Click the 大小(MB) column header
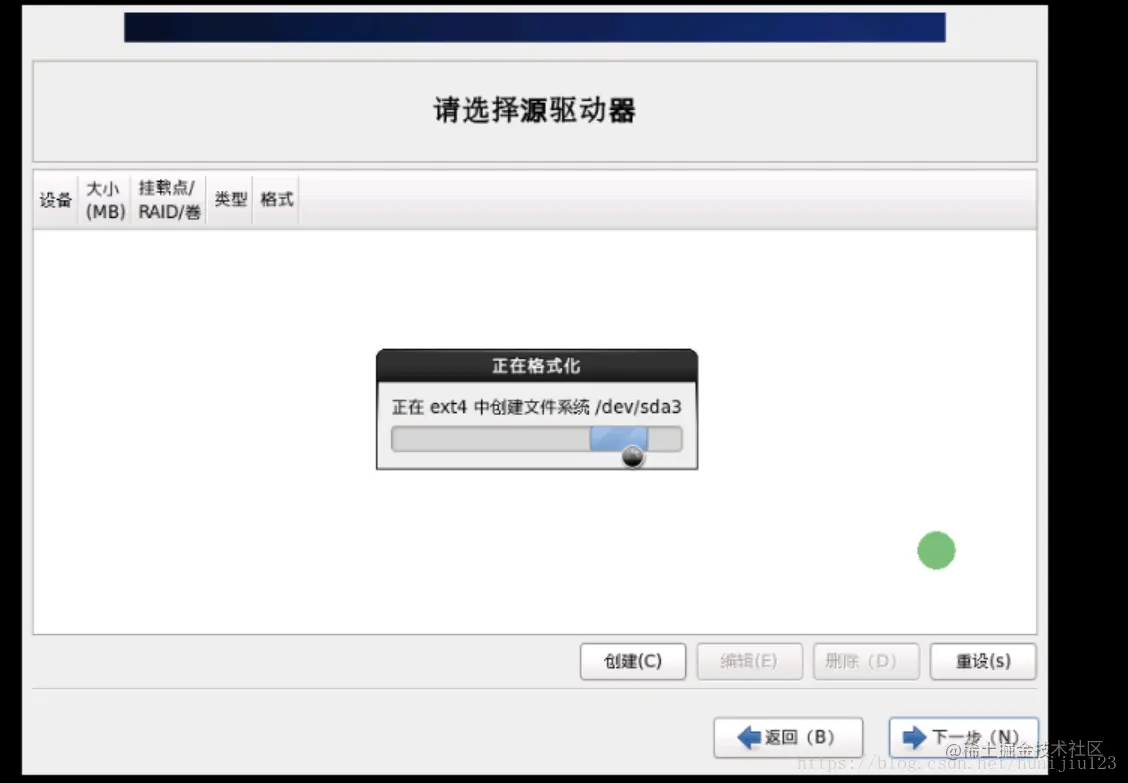The height and width of the screenshot is (783, 1128). (x=104, y=199)
